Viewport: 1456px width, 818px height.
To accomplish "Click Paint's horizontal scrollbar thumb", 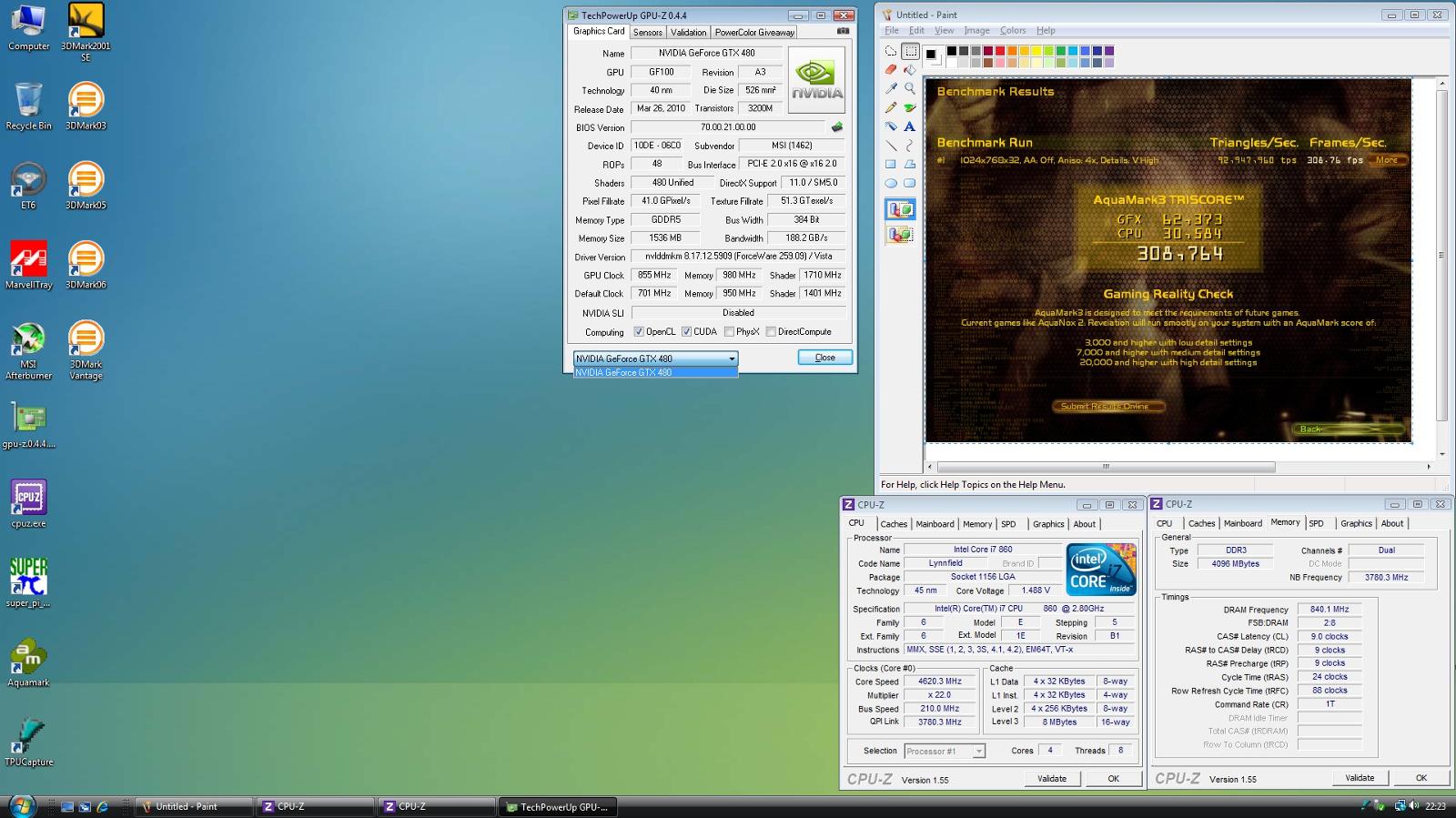I will click(x=1106, y=467).
